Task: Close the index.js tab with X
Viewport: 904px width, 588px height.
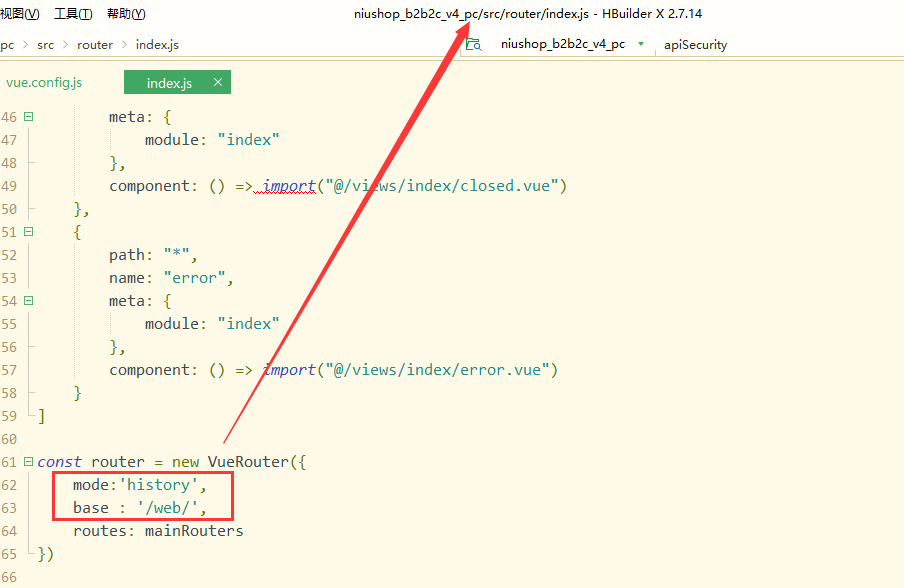Action: click(217, 82)
